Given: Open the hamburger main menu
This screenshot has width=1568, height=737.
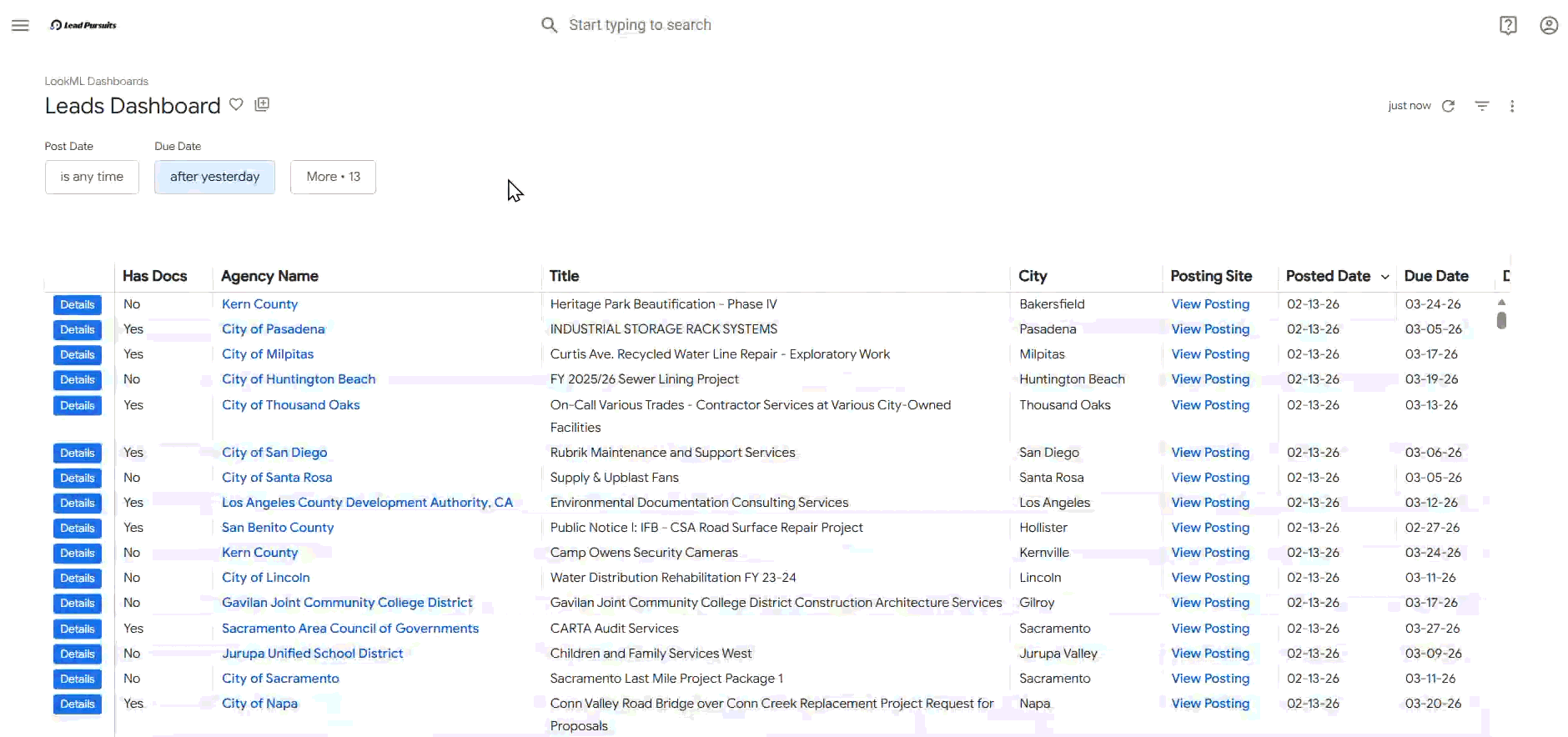Looking at the screenshot, I should pos(20,25).
